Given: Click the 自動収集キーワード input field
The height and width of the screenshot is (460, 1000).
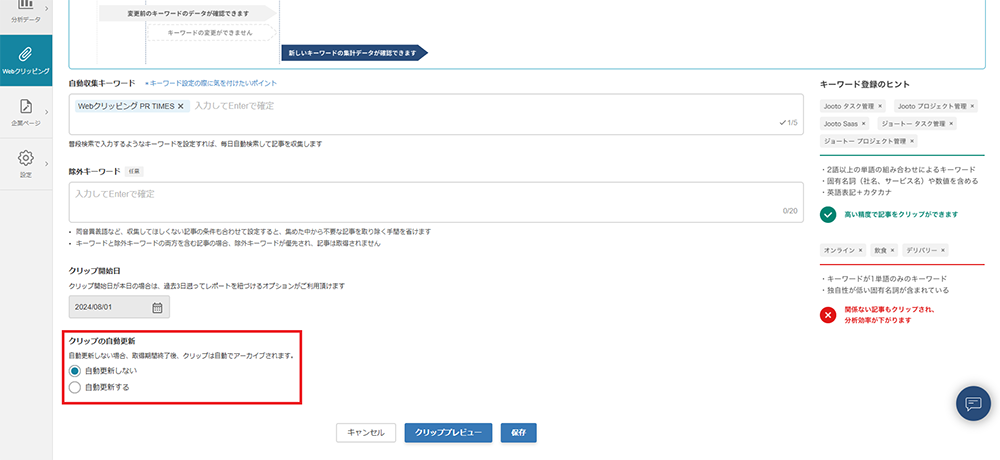Looking at the screenshot, I should [436, 114].
